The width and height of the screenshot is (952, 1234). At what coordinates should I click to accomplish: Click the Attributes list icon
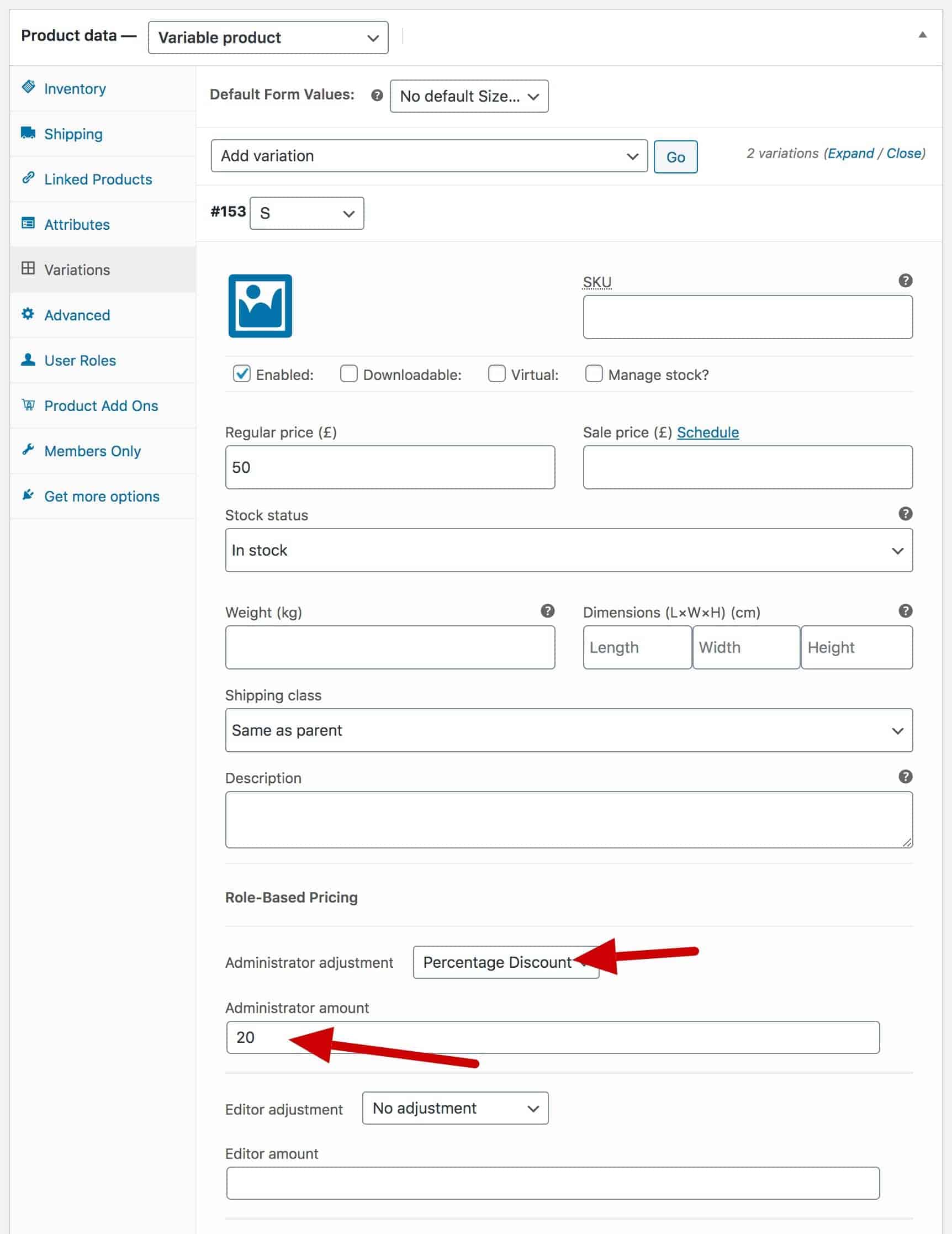coord(28,223)
